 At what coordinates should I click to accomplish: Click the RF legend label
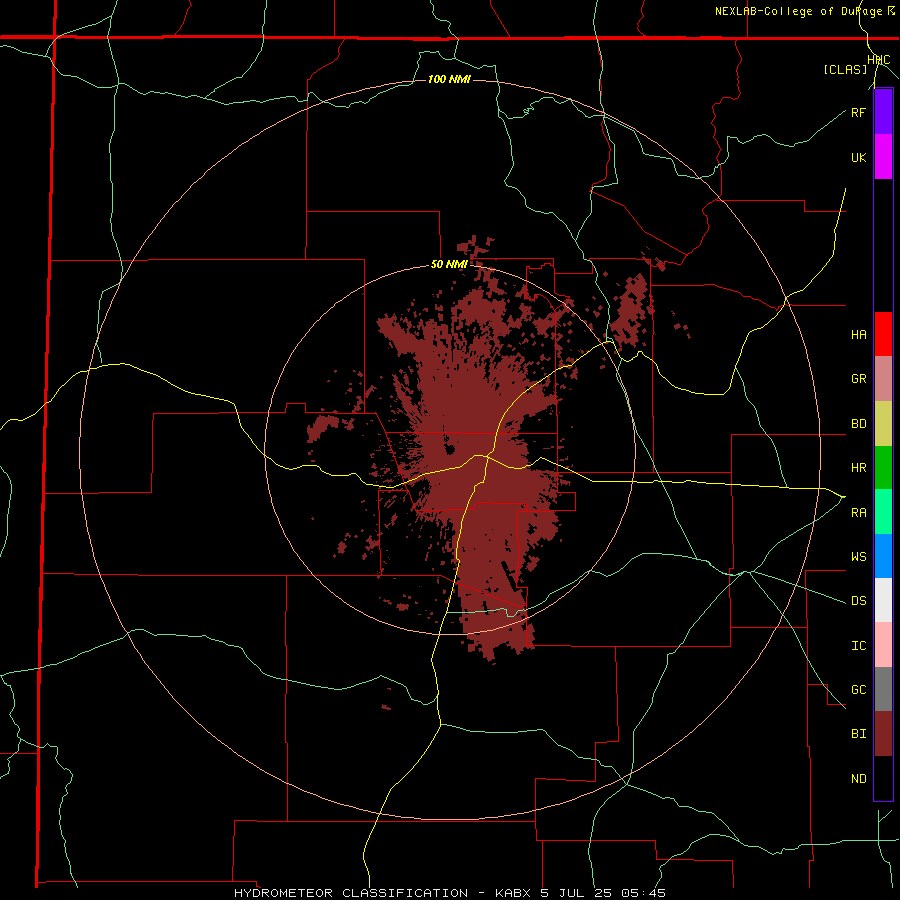click(858, 112)
